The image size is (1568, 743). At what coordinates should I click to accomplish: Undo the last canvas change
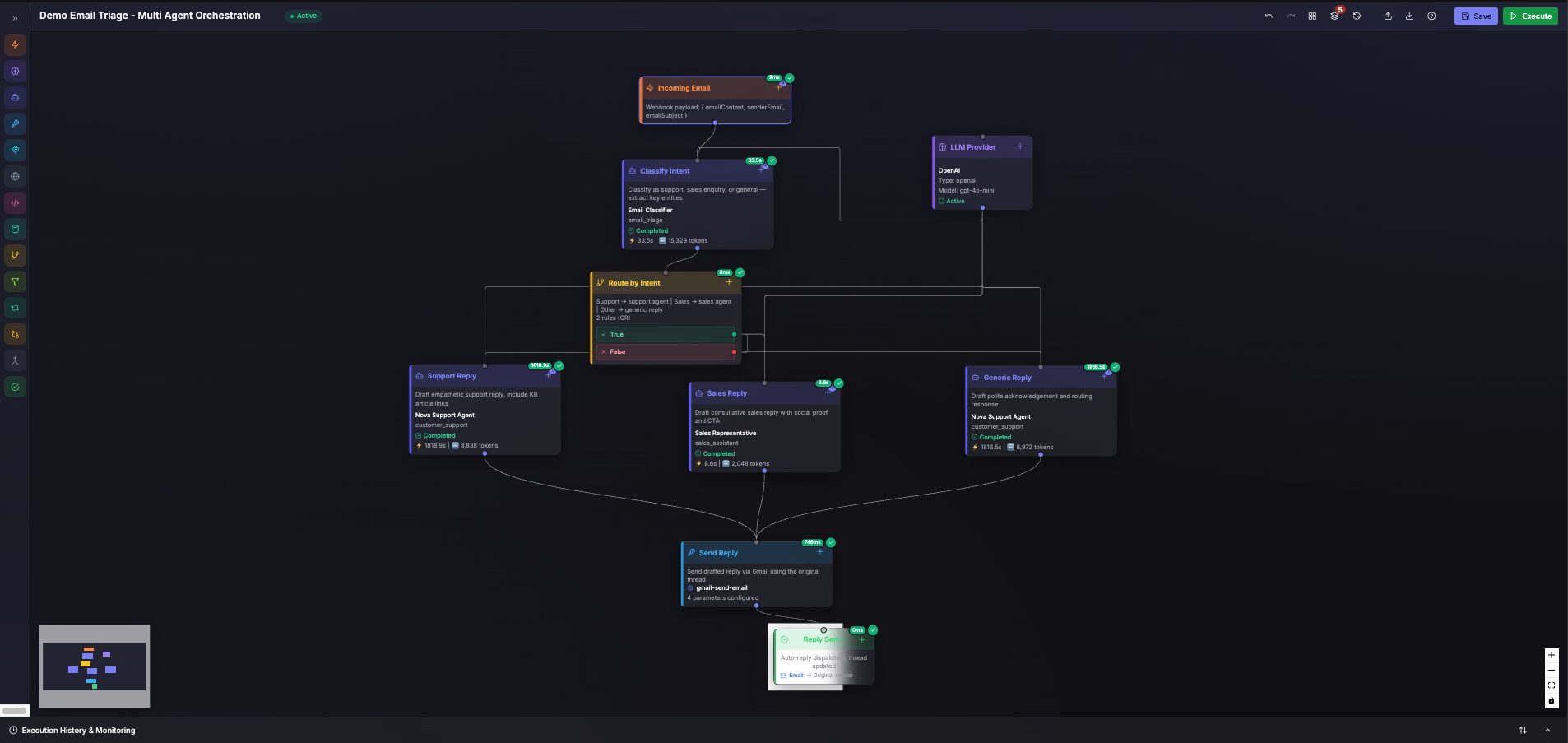1269,16
